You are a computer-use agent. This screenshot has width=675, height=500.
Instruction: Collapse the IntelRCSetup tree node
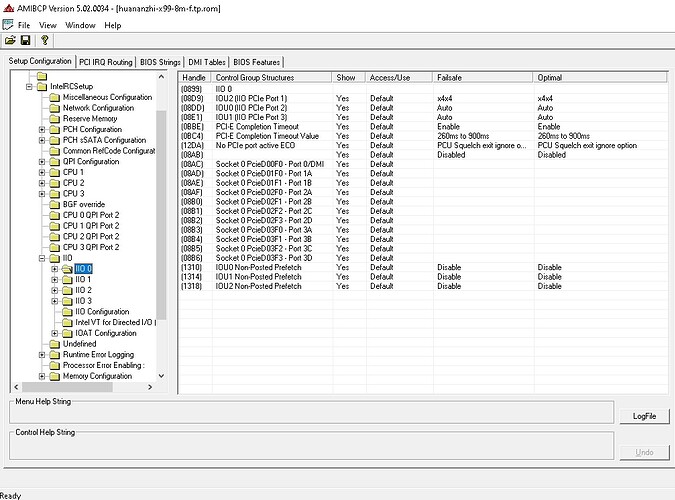point(29,87)
